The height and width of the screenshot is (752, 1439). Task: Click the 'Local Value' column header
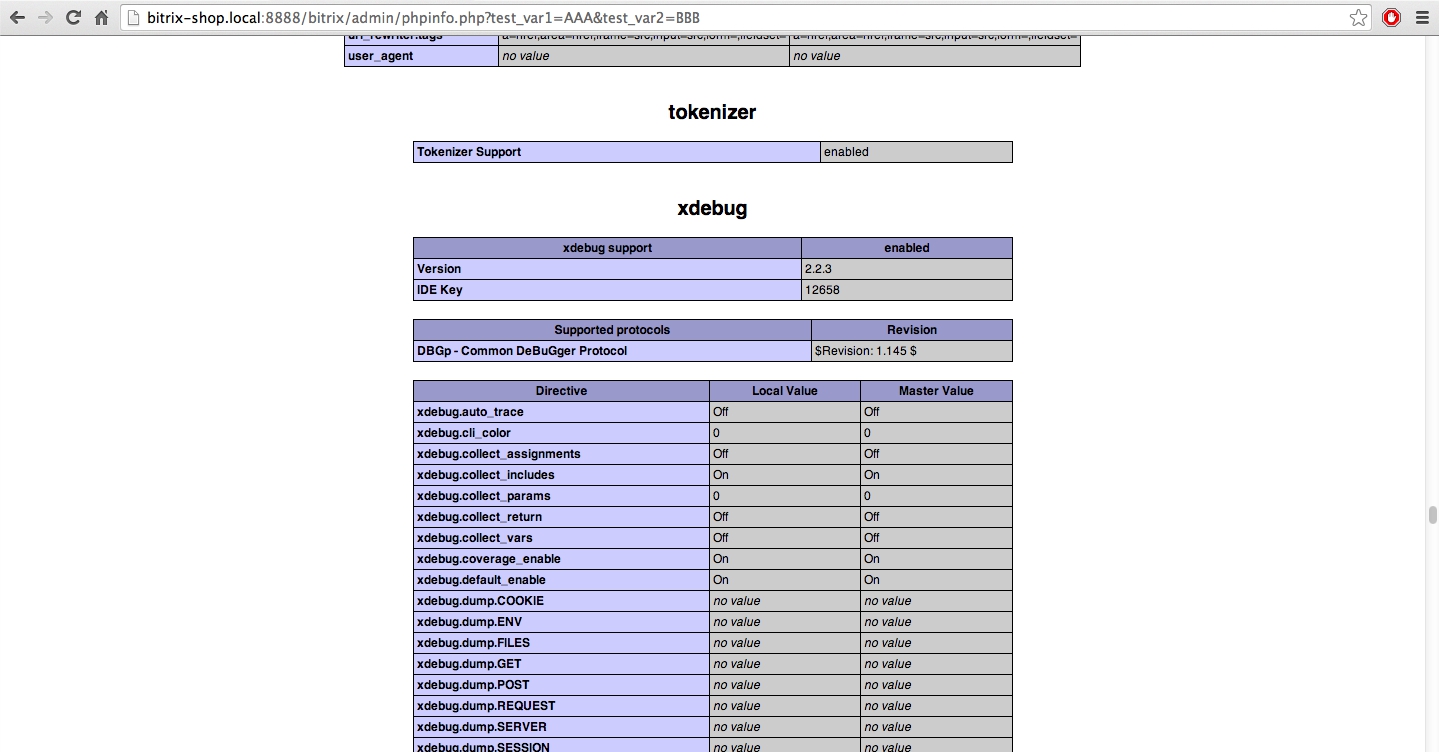[x=785, y=391]
